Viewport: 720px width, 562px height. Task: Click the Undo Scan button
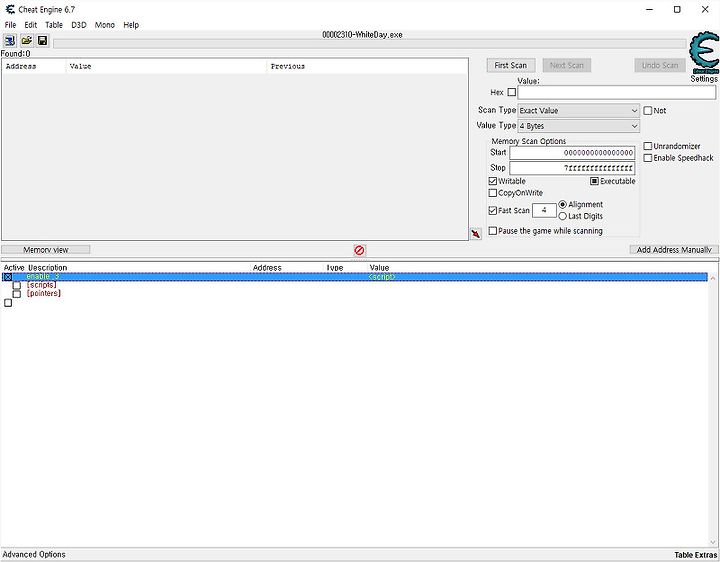660,66
